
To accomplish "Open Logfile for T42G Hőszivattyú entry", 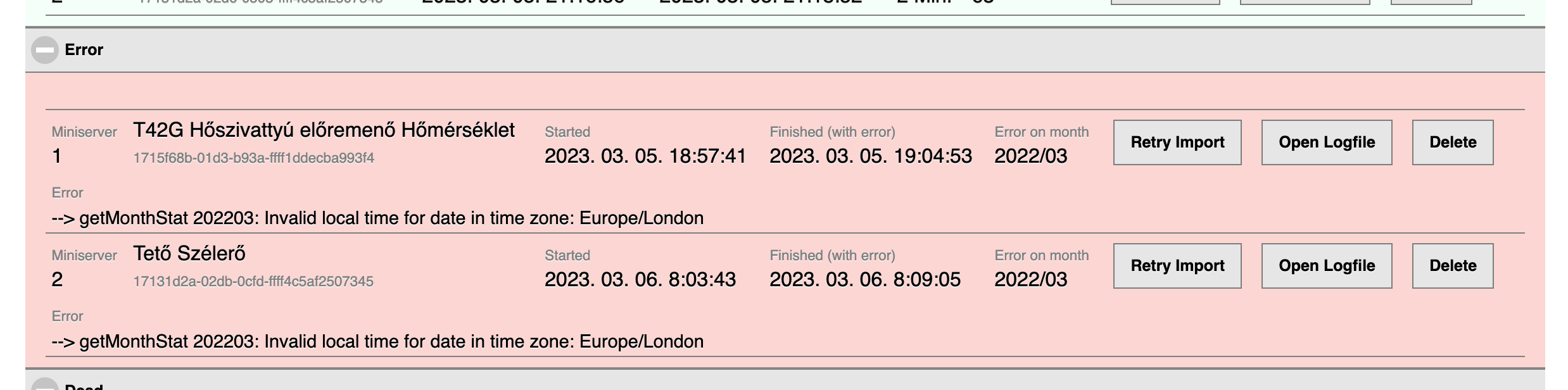I will [x=1327, y=142].
